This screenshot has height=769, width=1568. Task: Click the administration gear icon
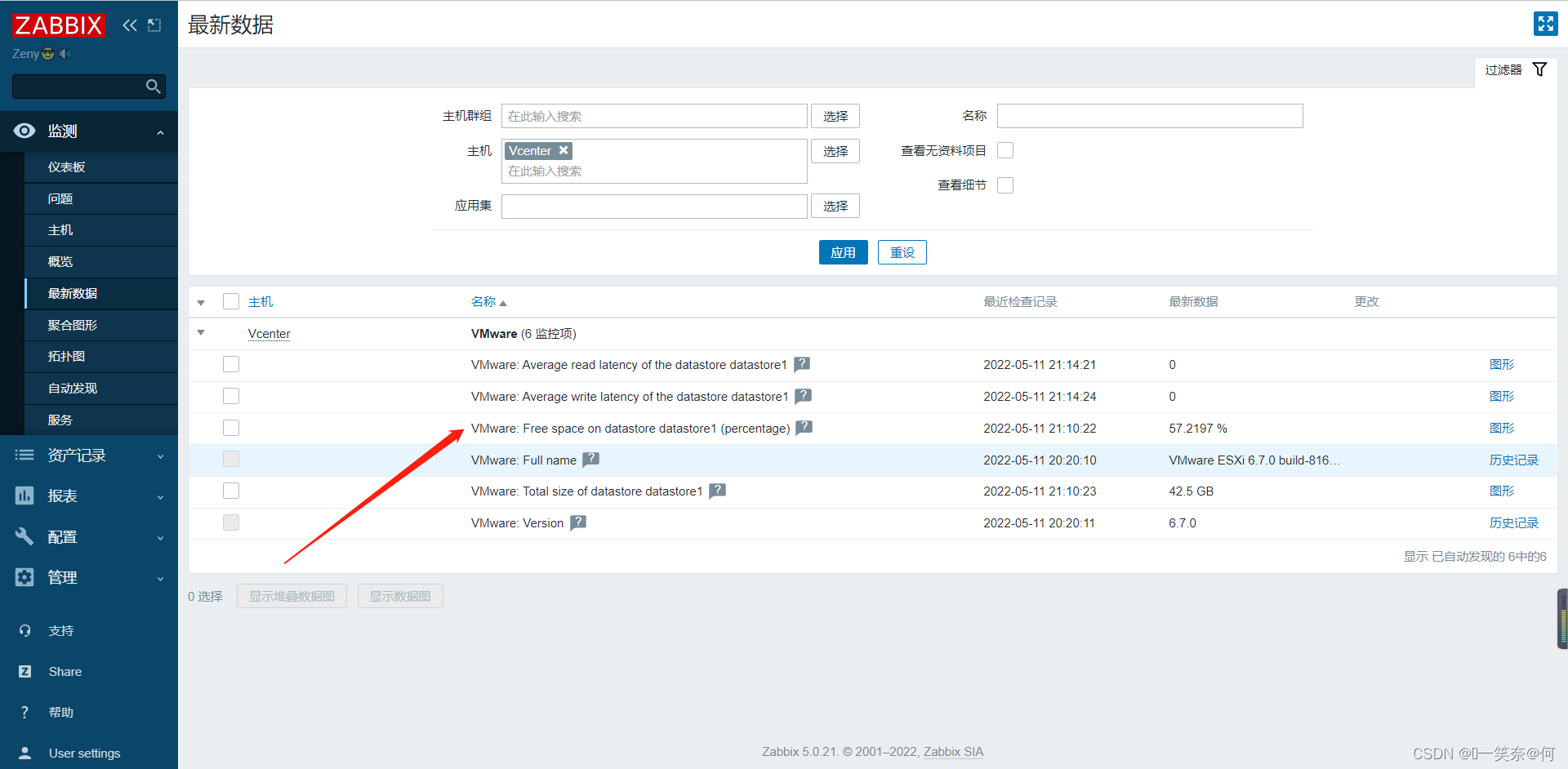24,577
